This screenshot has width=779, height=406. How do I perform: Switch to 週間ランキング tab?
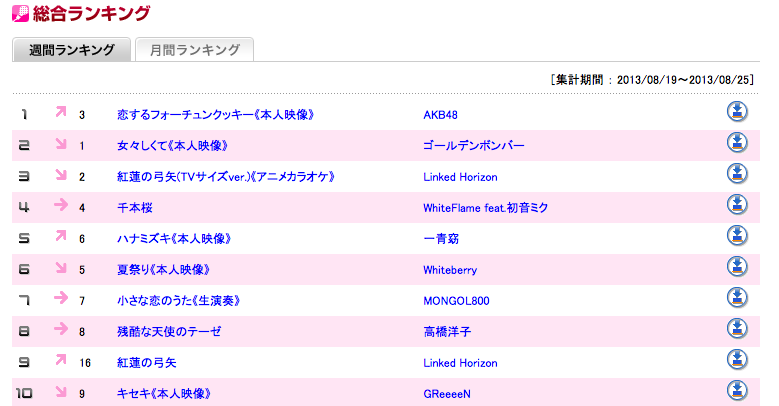pyautogui.click(x=72, y=50)
